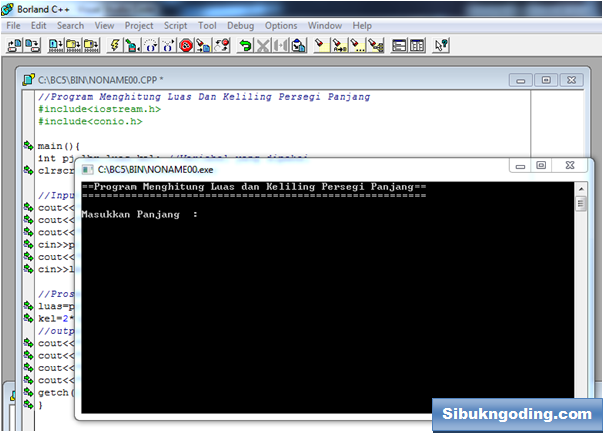Click the console window scrollbar up arrow
This screenshot has width=603, height=434.
click(581, 189)
